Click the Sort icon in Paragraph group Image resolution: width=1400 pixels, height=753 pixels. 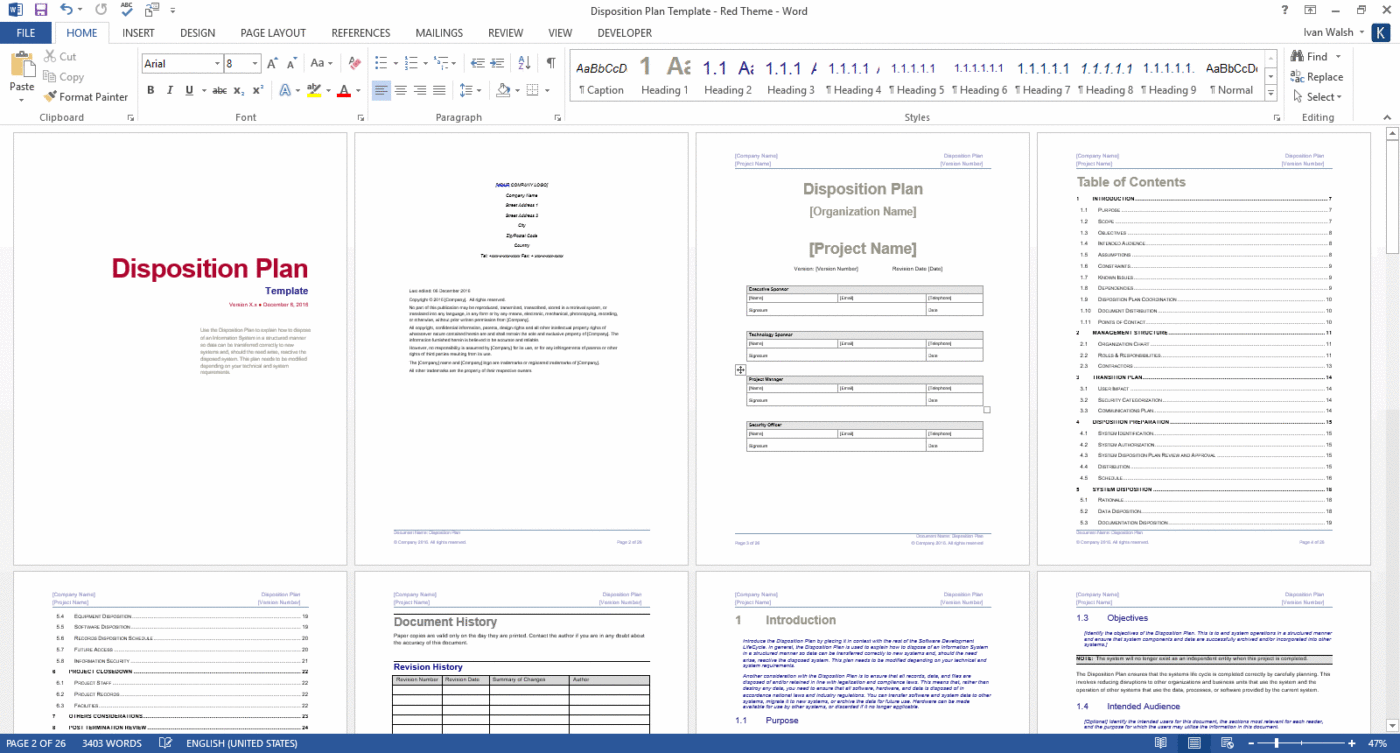522,61
